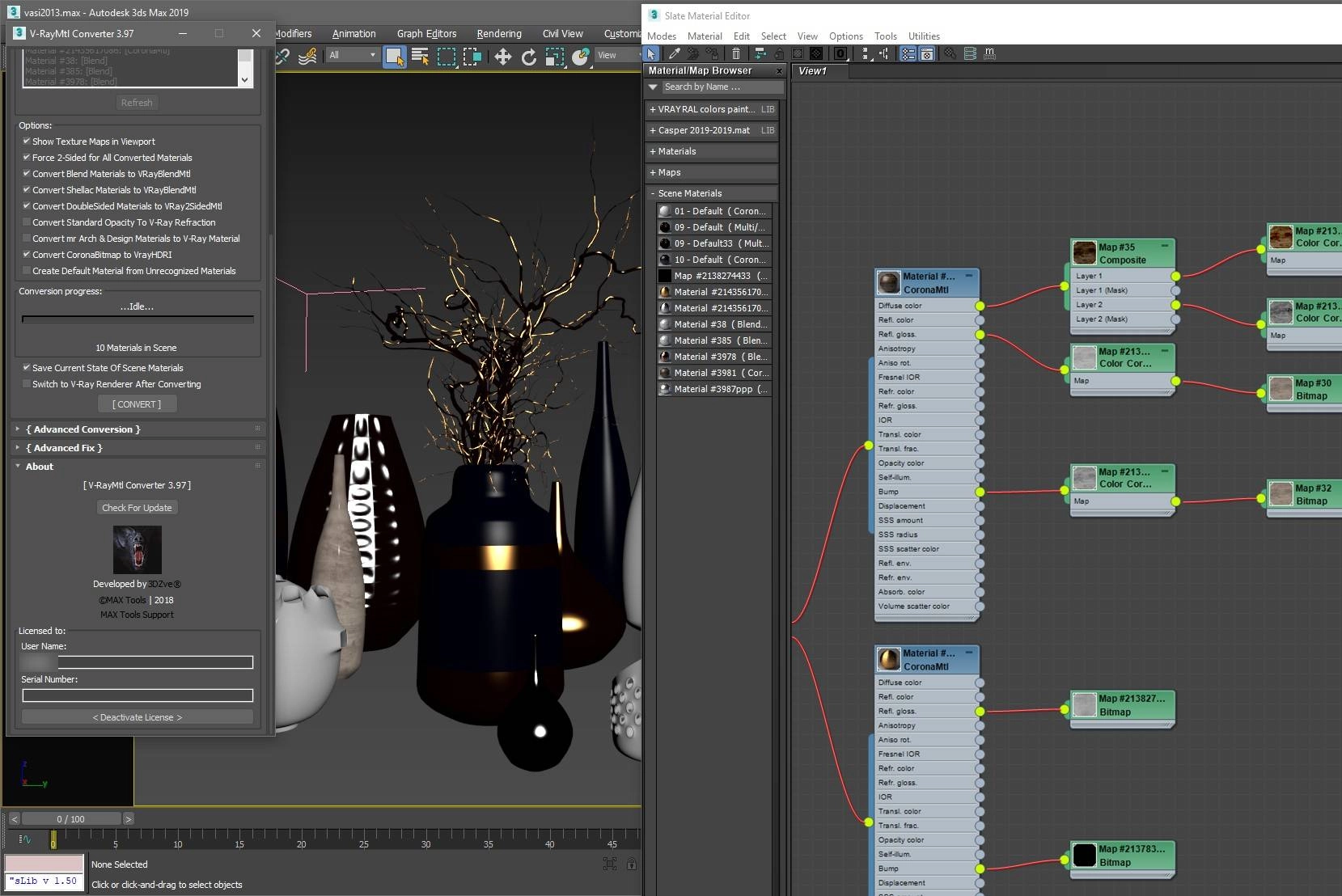This screenshot has width=1342, height=896.
Task: Choose the Rectangular Selection Region tool
Action: [446, 56]
